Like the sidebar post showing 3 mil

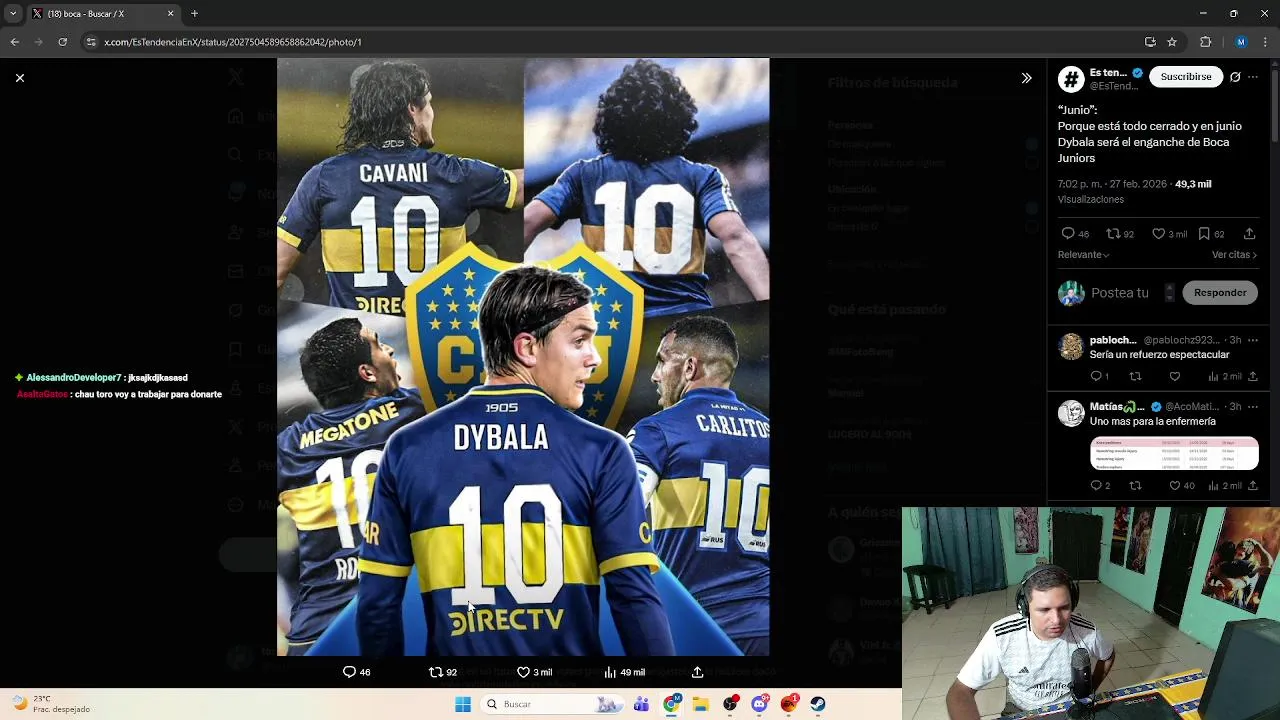[x=1159, y=234]
